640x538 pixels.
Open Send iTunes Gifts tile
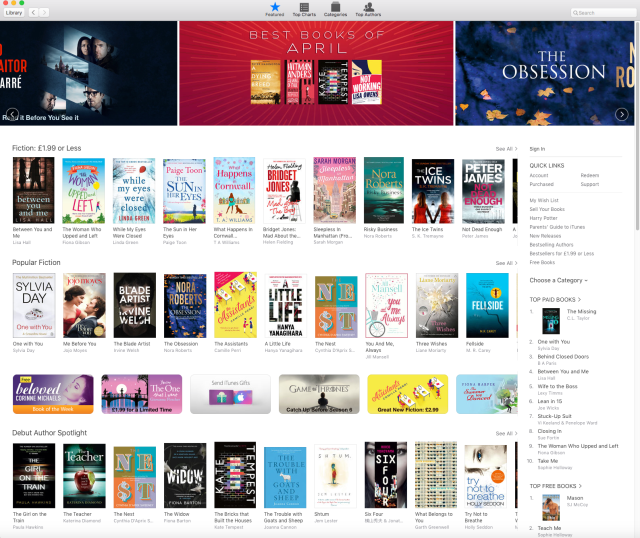click(230, 394)
